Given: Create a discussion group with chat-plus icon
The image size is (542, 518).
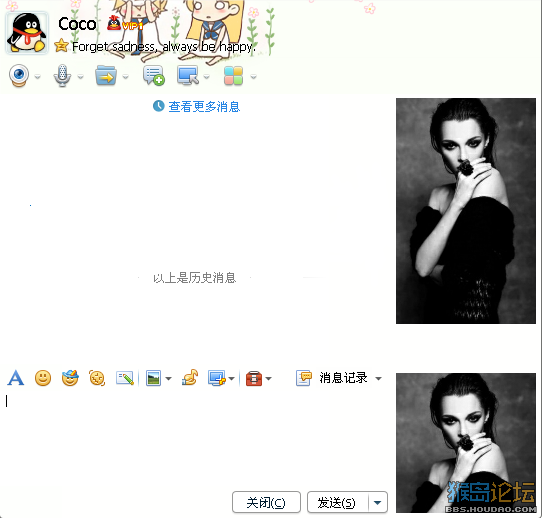Looking at the screenshot, I should pos(154,76).
